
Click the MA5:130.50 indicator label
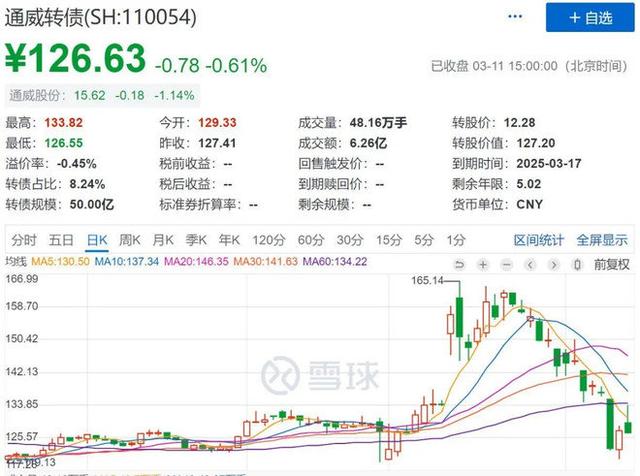60,261
